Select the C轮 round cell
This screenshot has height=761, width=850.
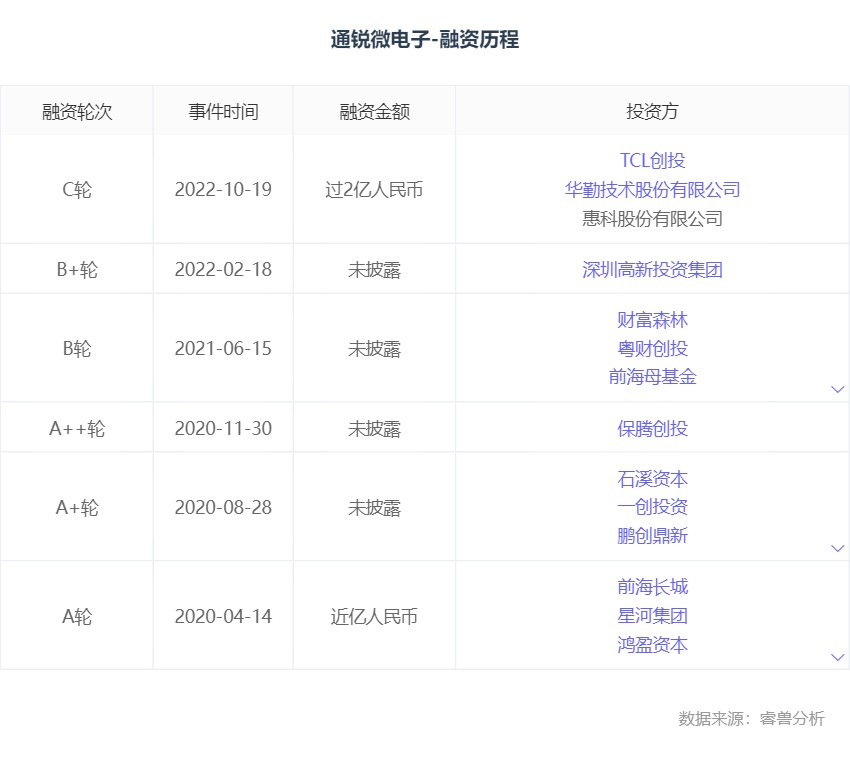[77, 190]
